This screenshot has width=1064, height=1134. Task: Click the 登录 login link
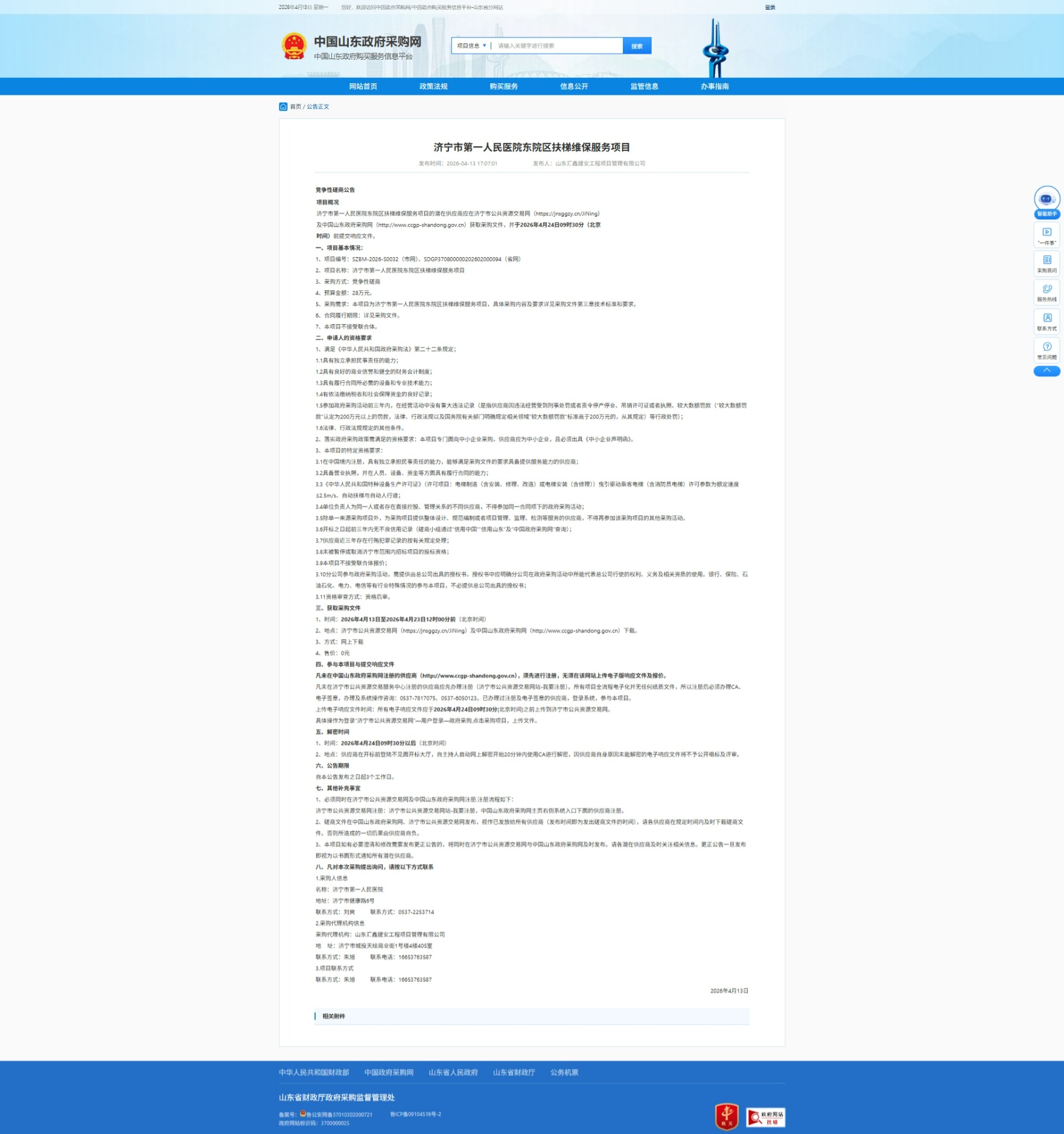click(x=769, y=7)
